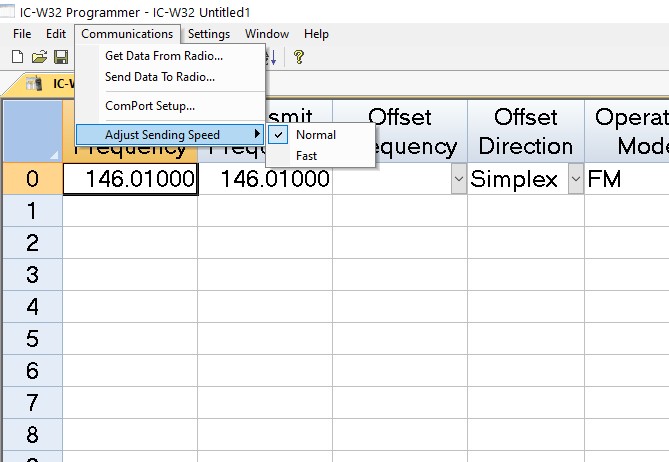Click receive frequency cell 146.01000 in row 0
The image size is (669, 462).
click(130, 179)
